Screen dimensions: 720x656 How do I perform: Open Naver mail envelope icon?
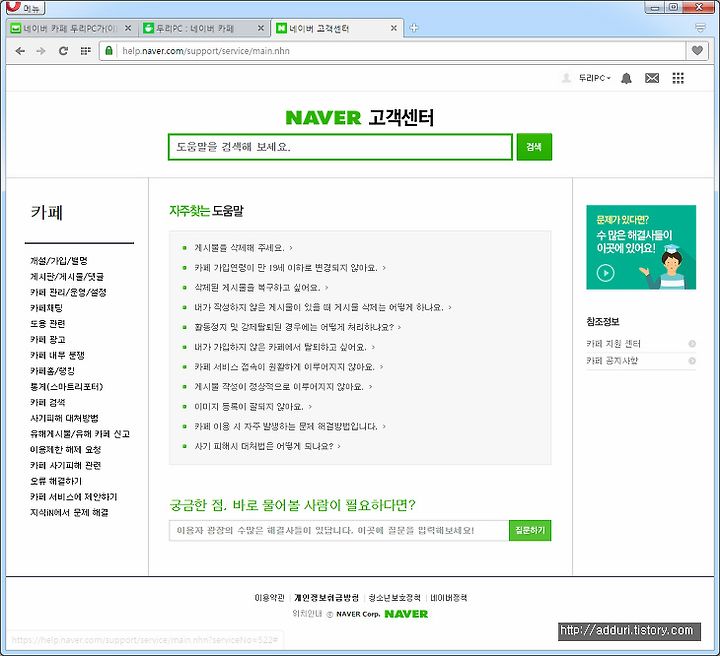(652, 78)
